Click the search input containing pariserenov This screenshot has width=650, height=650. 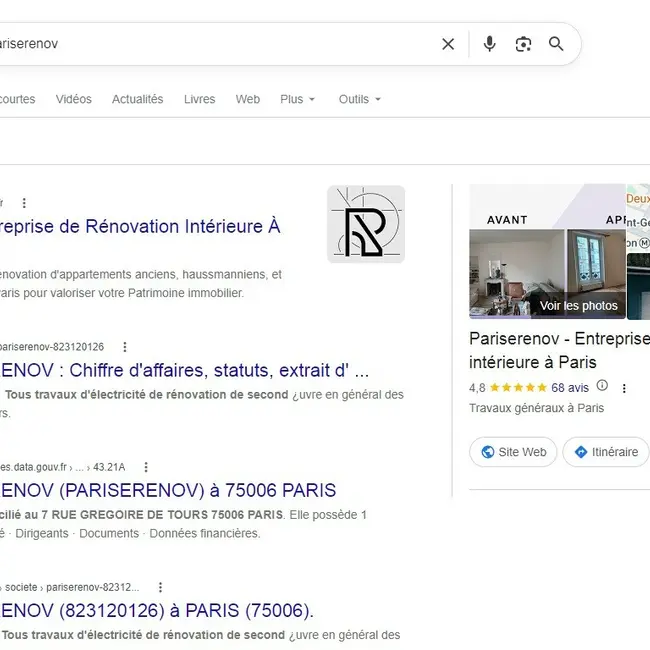tap(216, 44)
